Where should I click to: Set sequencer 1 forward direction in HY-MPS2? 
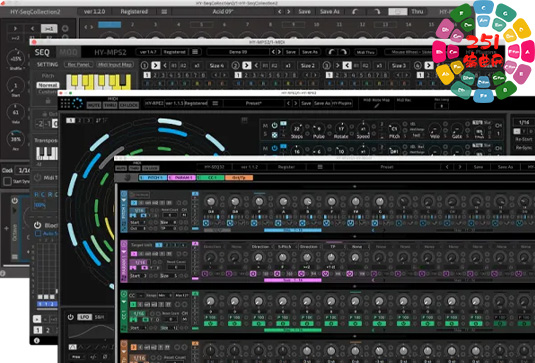point(156,65)
